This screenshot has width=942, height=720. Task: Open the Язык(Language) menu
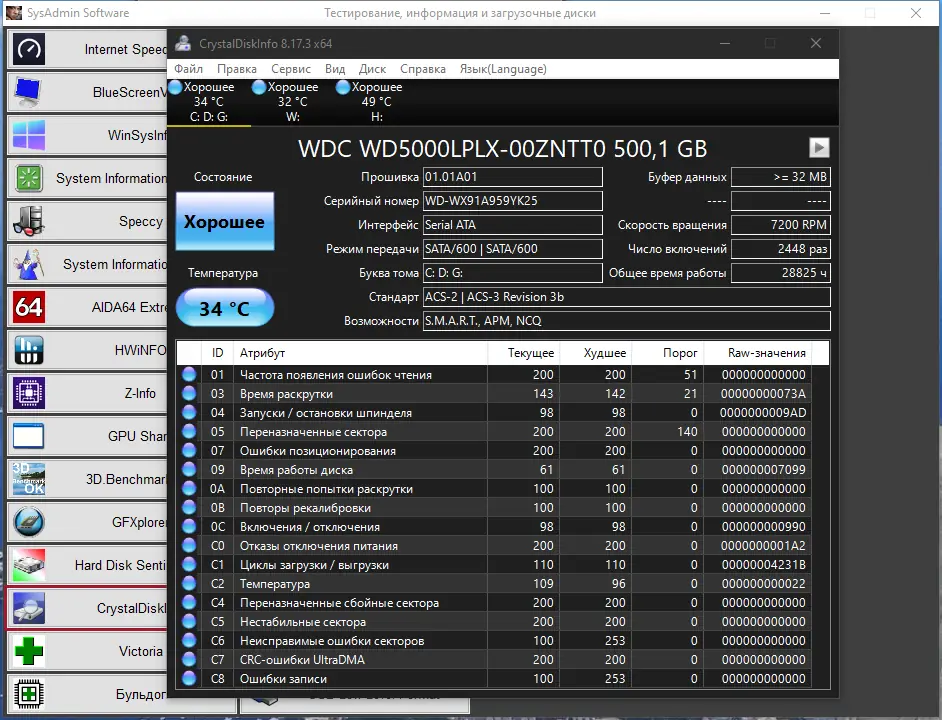(503, 69)
